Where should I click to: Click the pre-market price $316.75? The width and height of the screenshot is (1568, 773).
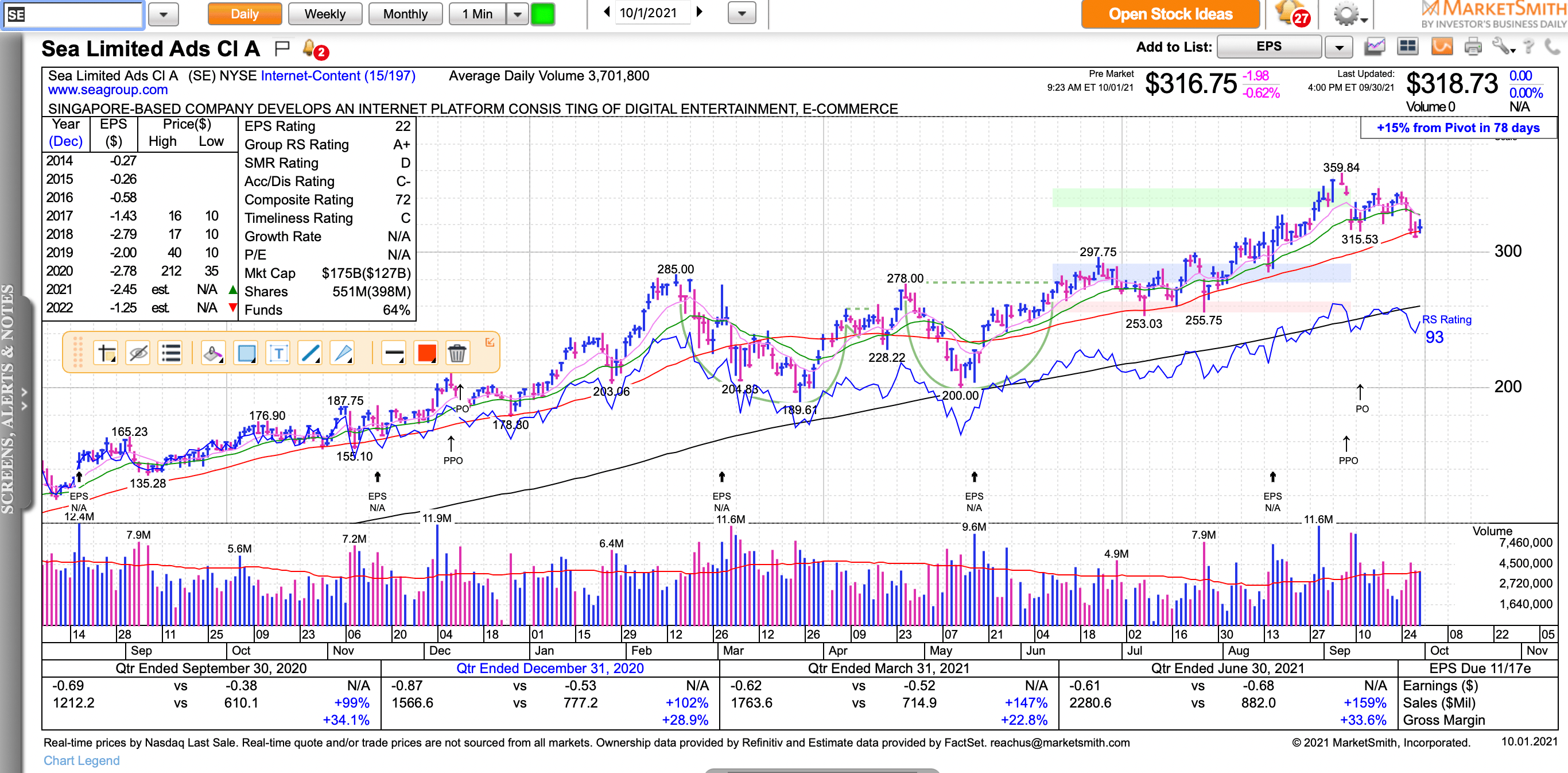pos(1190,83)
